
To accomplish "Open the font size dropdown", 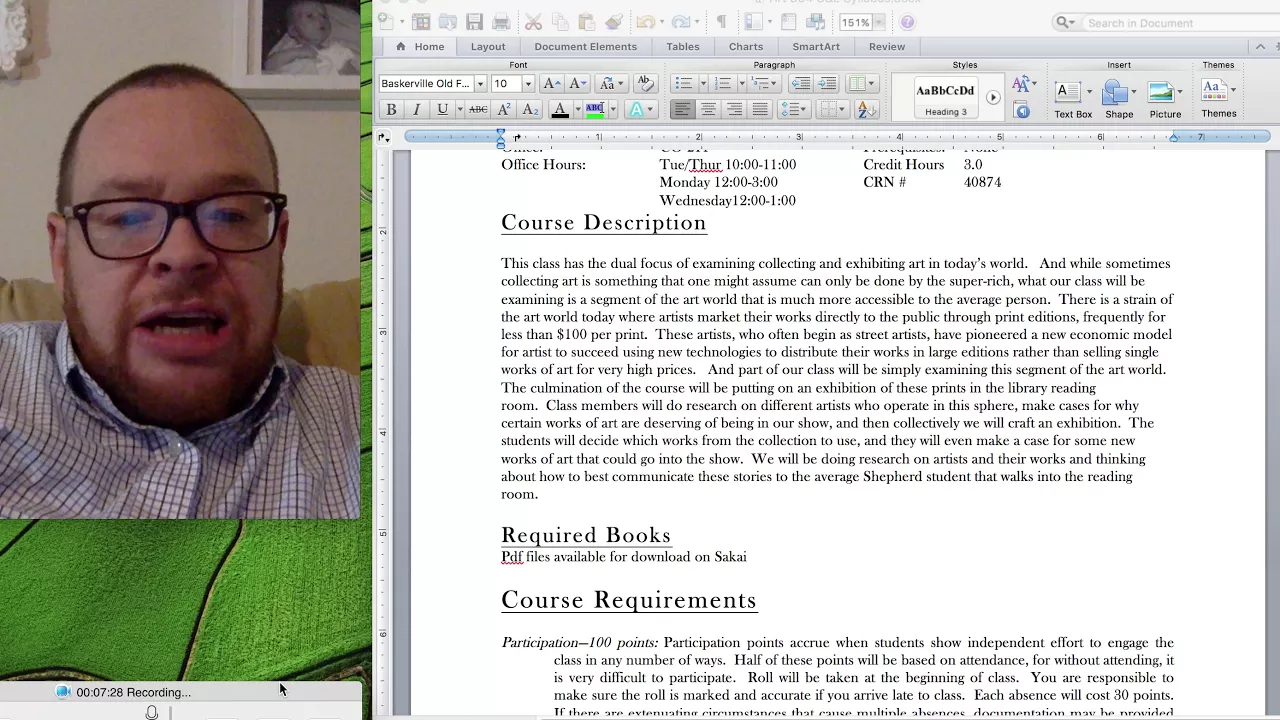I will [528, 84].
